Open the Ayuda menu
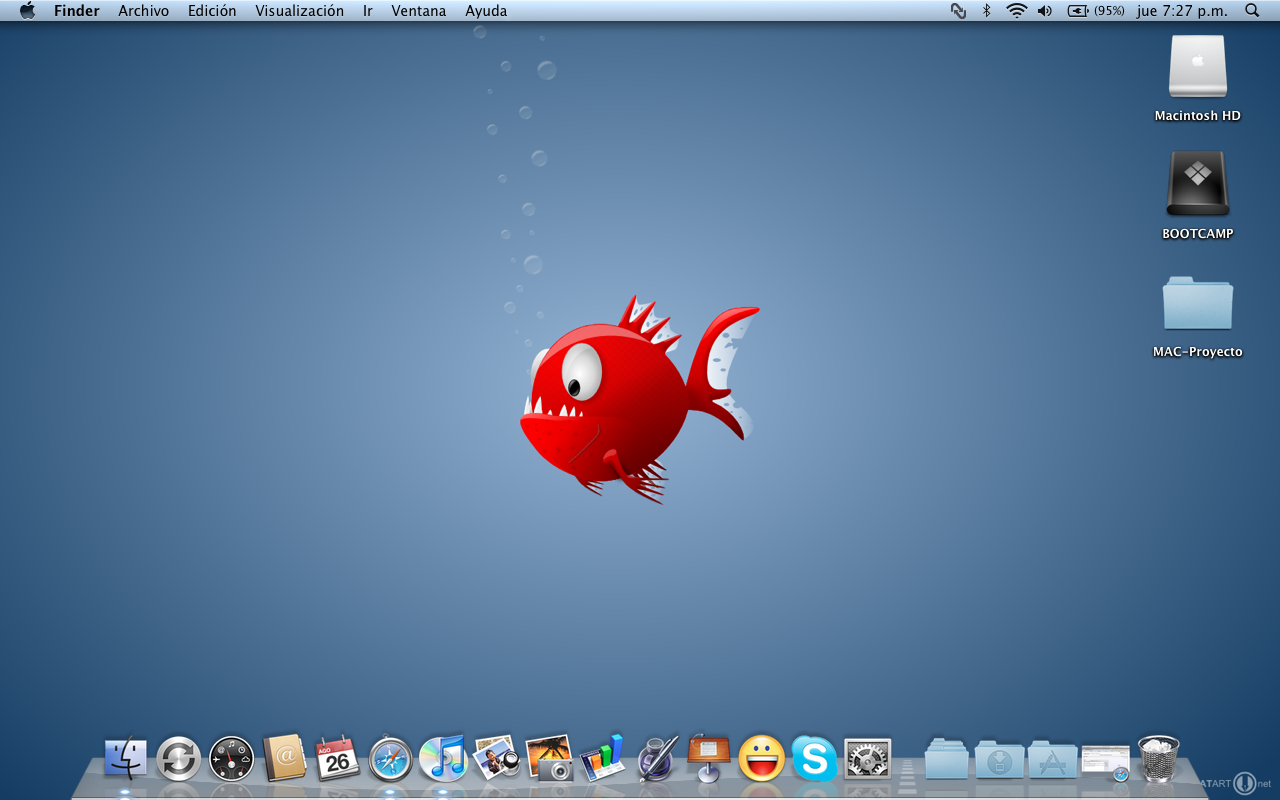The image size is (1280, 800). 486,11
